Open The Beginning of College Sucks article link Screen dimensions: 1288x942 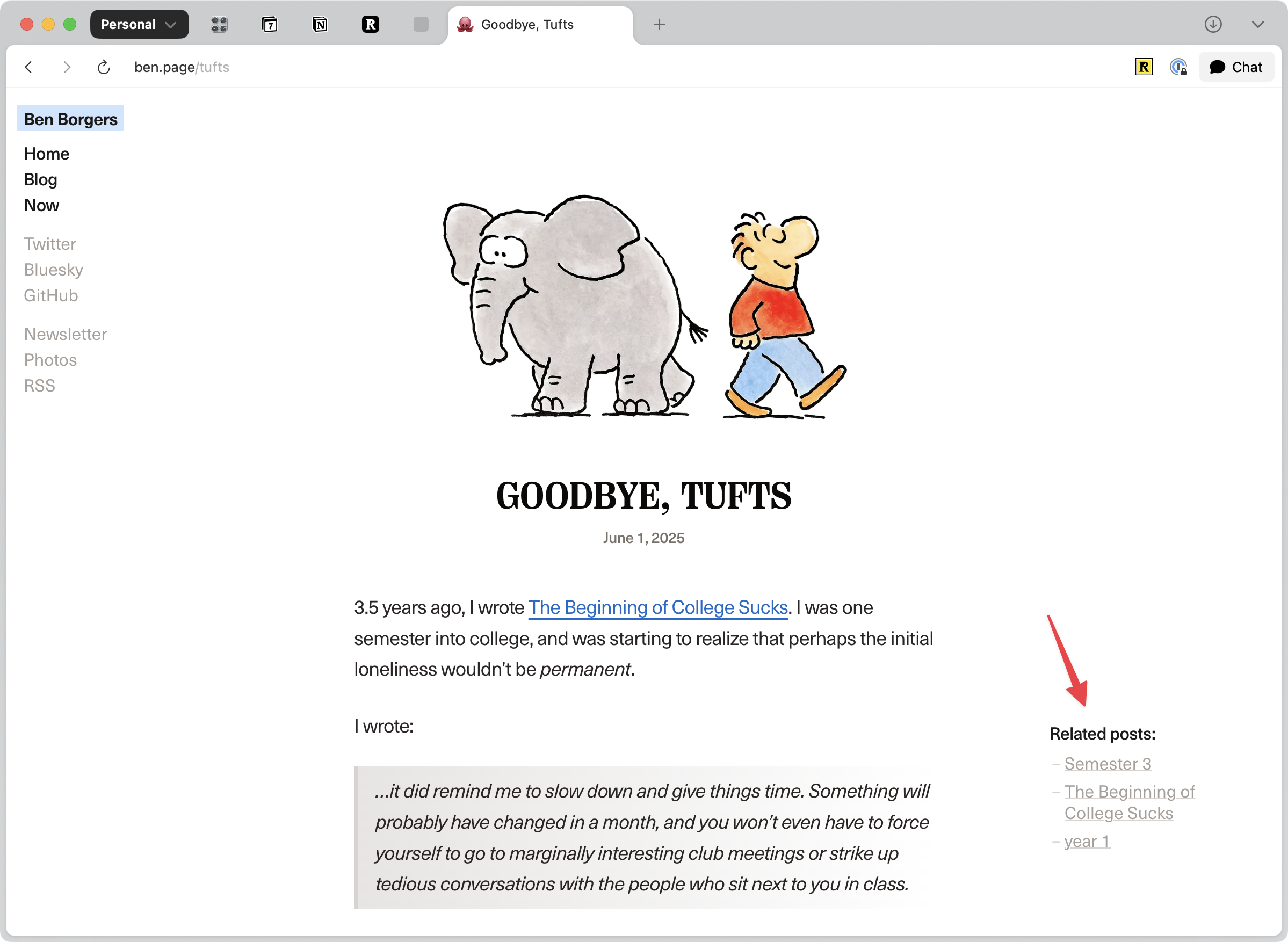[x=657, y=607]
